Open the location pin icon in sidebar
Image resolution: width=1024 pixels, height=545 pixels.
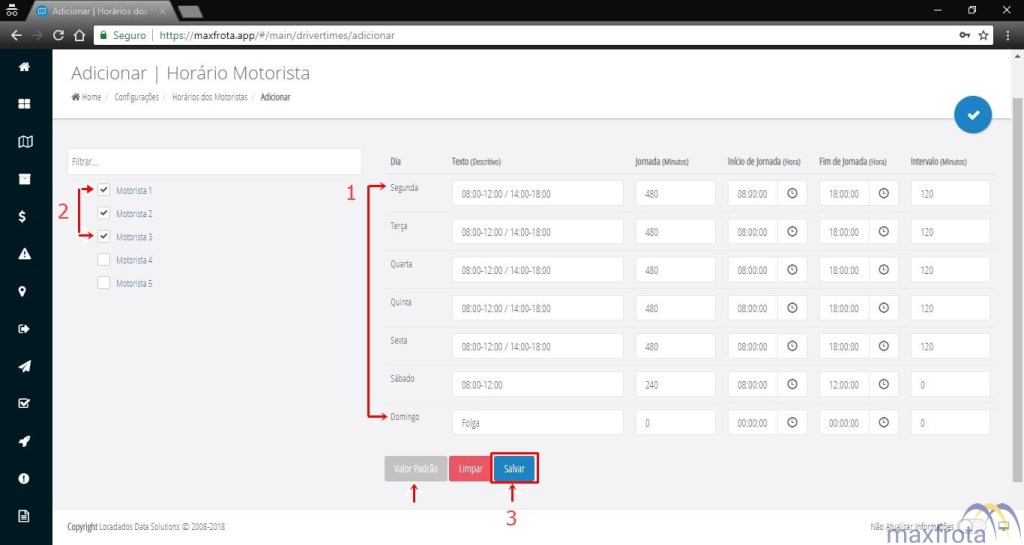tap(25, 291)
